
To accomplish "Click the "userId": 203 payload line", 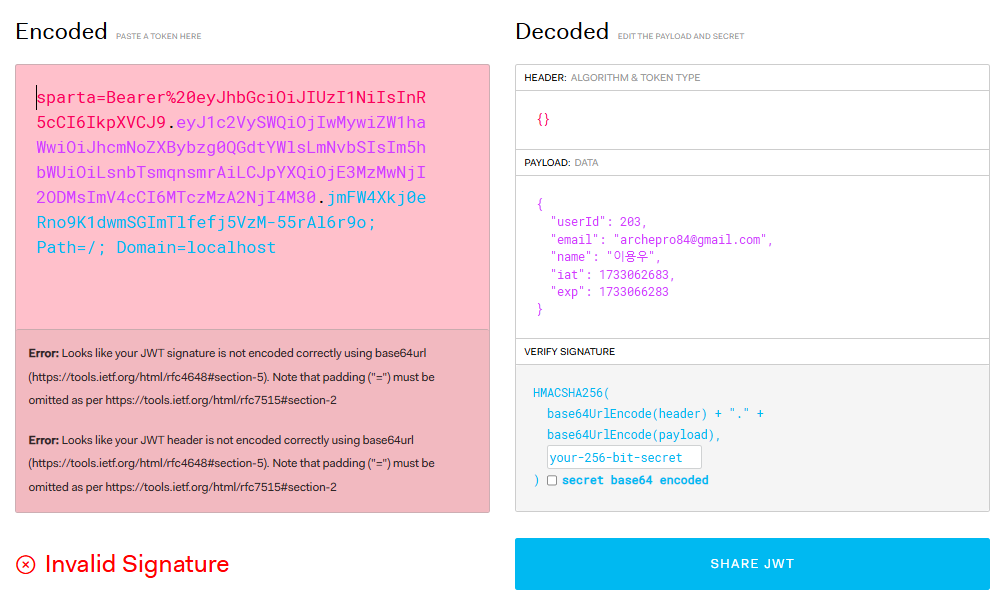I will click(599, 221).
